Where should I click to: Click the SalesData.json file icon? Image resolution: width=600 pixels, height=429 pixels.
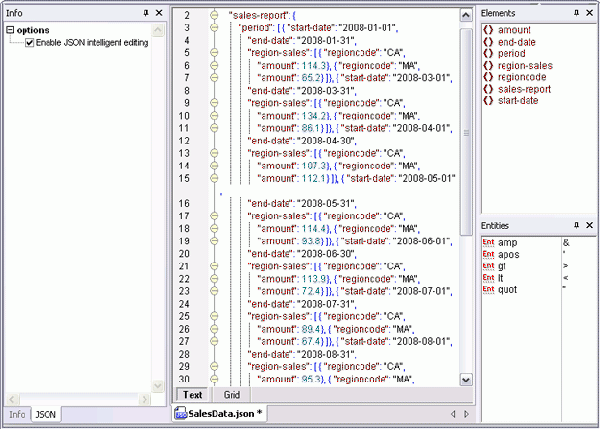pyautogui.click(x=180, y=413)
